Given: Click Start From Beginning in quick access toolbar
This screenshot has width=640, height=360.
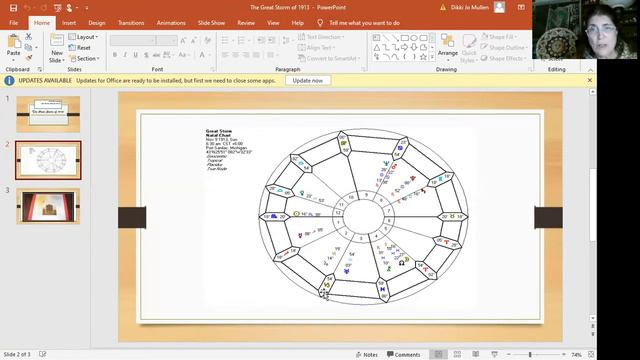Looking at the screenshot, I should (x=58, y=8).
